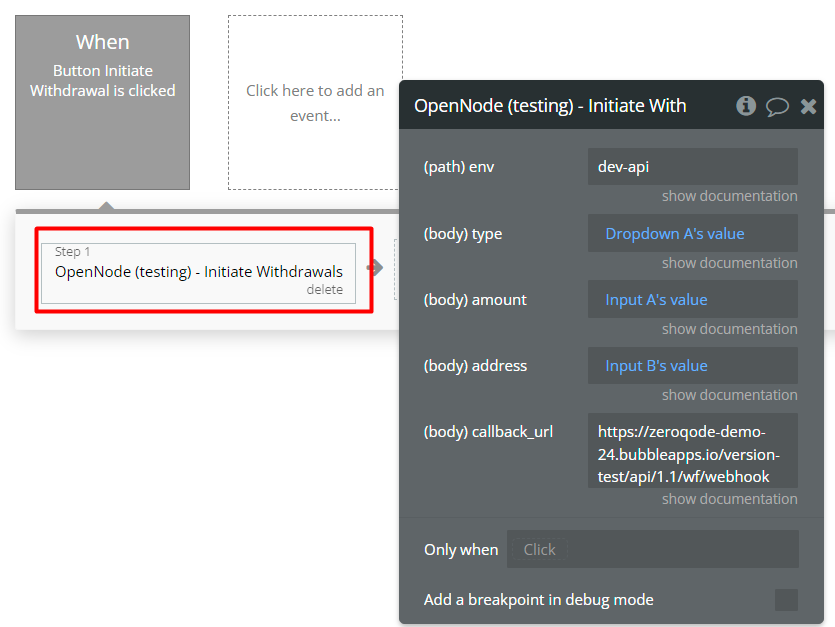The width and height of the screenshot is (835, 627).
Task: Click the 'Step 1' label
Action: coord(72,251)
